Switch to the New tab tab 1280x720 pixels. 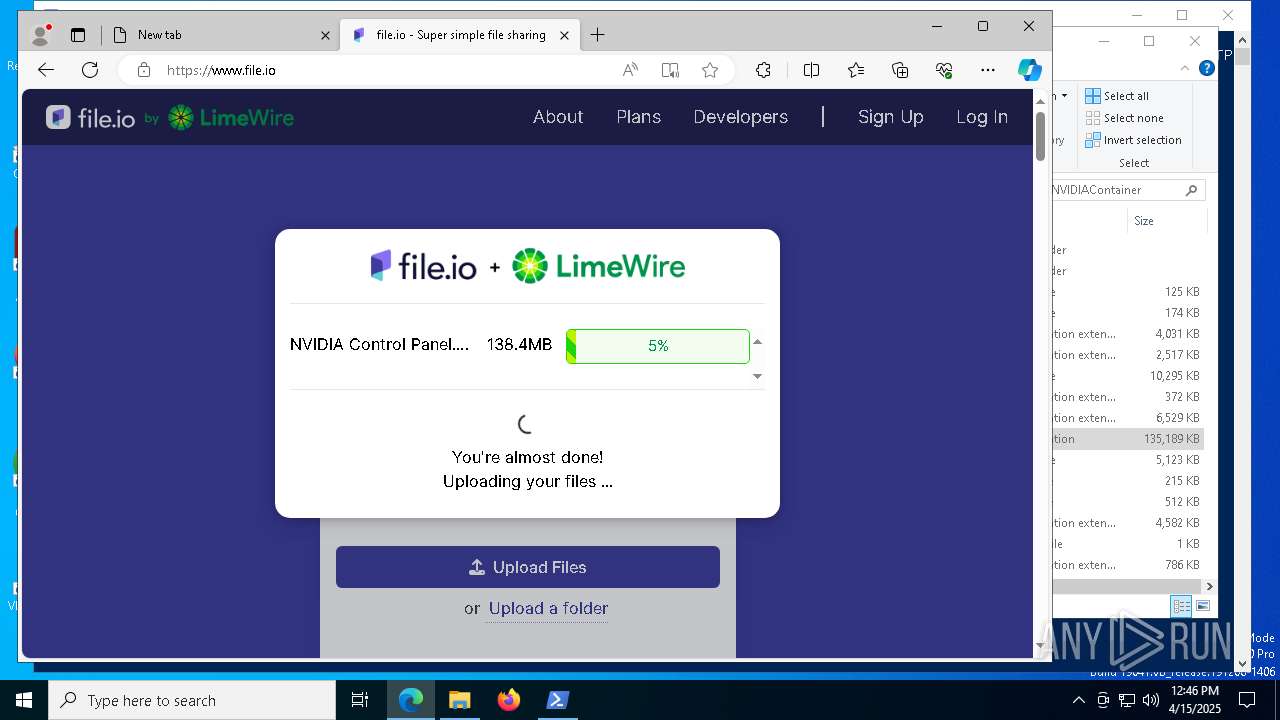[220, 35]
